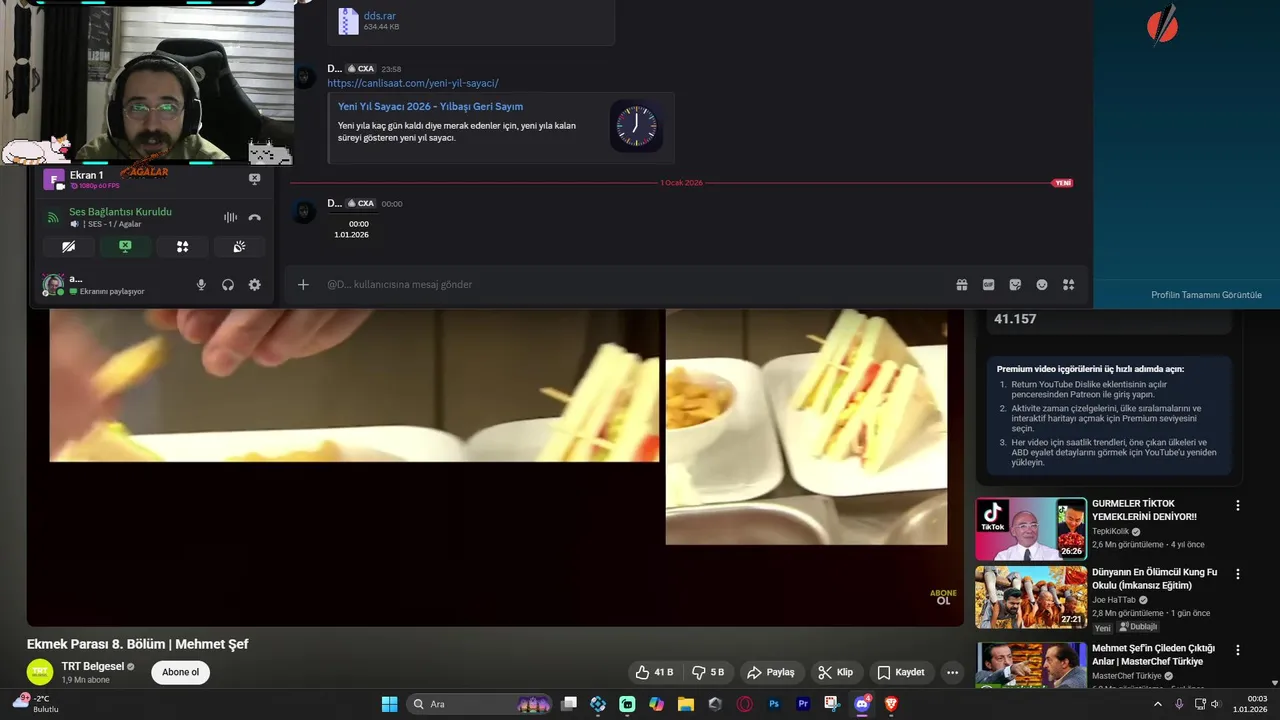Like the video with 41 B likes
The height and width of the screenshot is (720, 1280).
(655, 672)
